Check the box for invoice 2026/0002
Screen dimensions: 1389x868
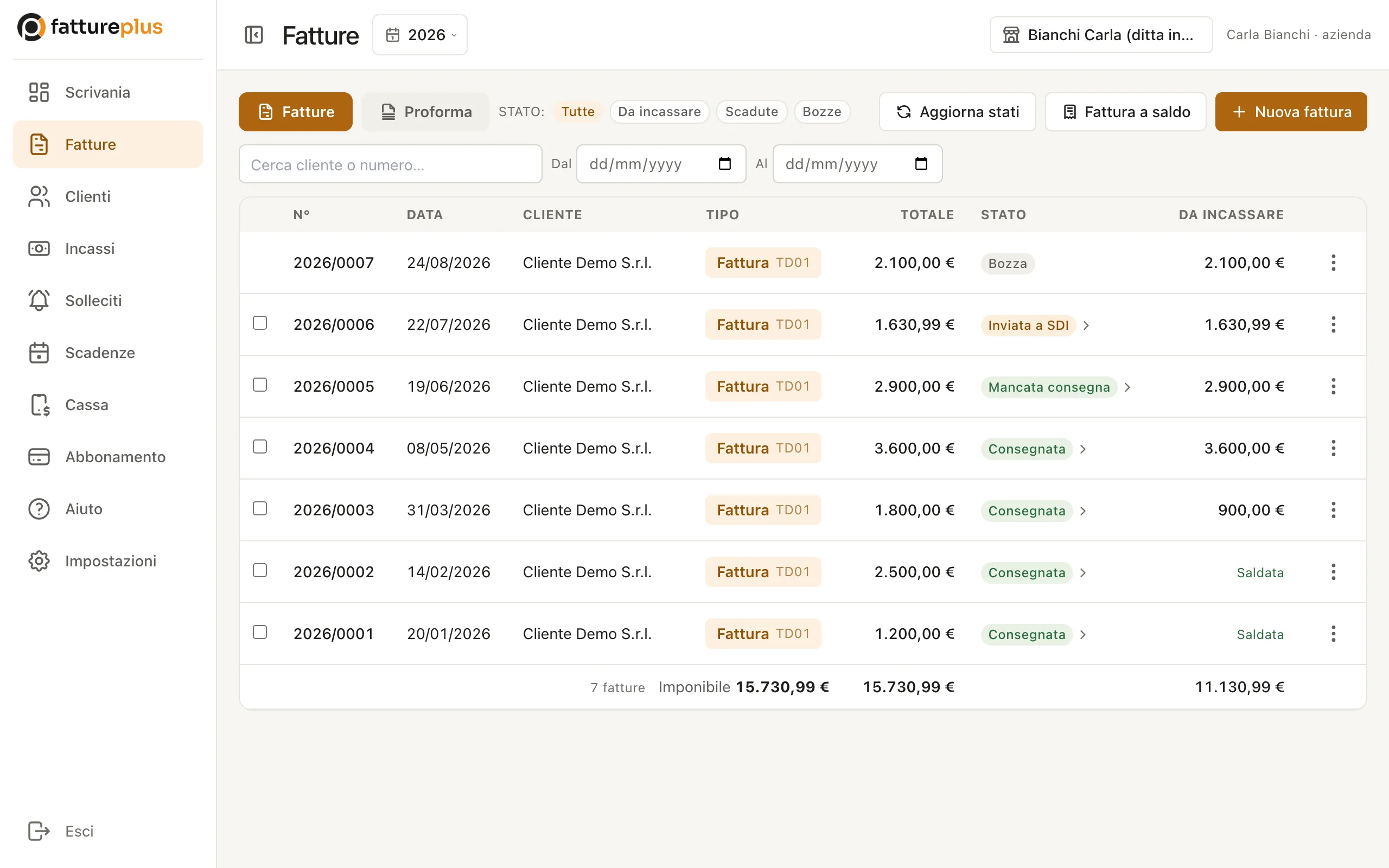coord(260,571)
